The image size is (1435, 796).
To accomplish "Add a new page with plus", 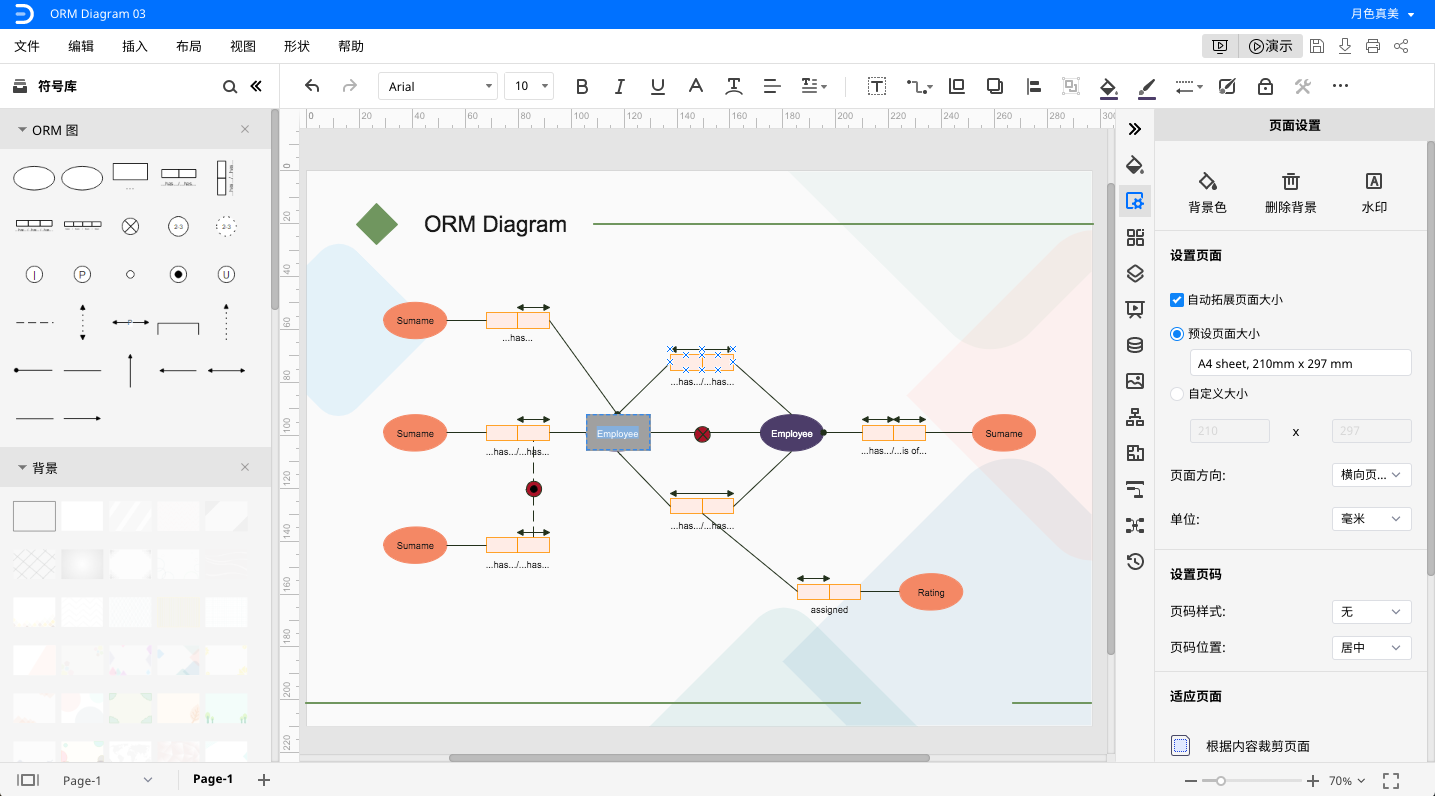I will point(264,780).
